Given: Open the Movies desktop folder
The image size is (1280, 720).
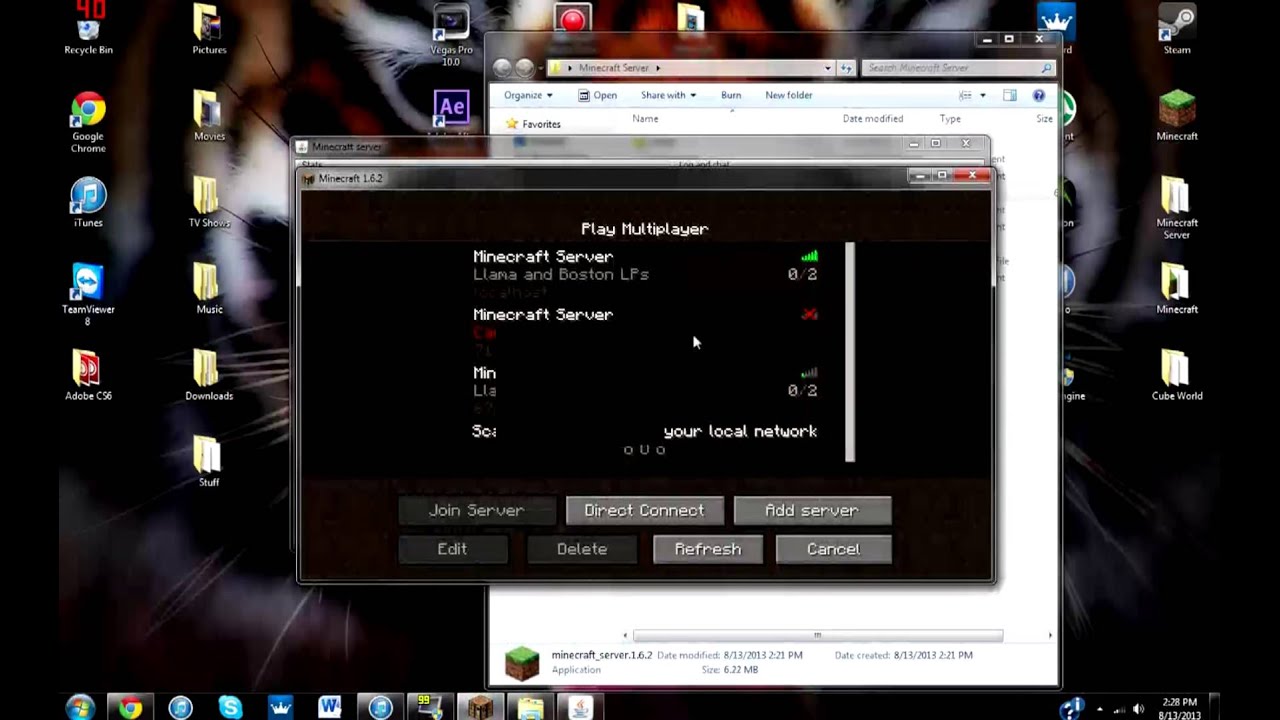Looking at the screenshot, I should [x=209, y=116].
